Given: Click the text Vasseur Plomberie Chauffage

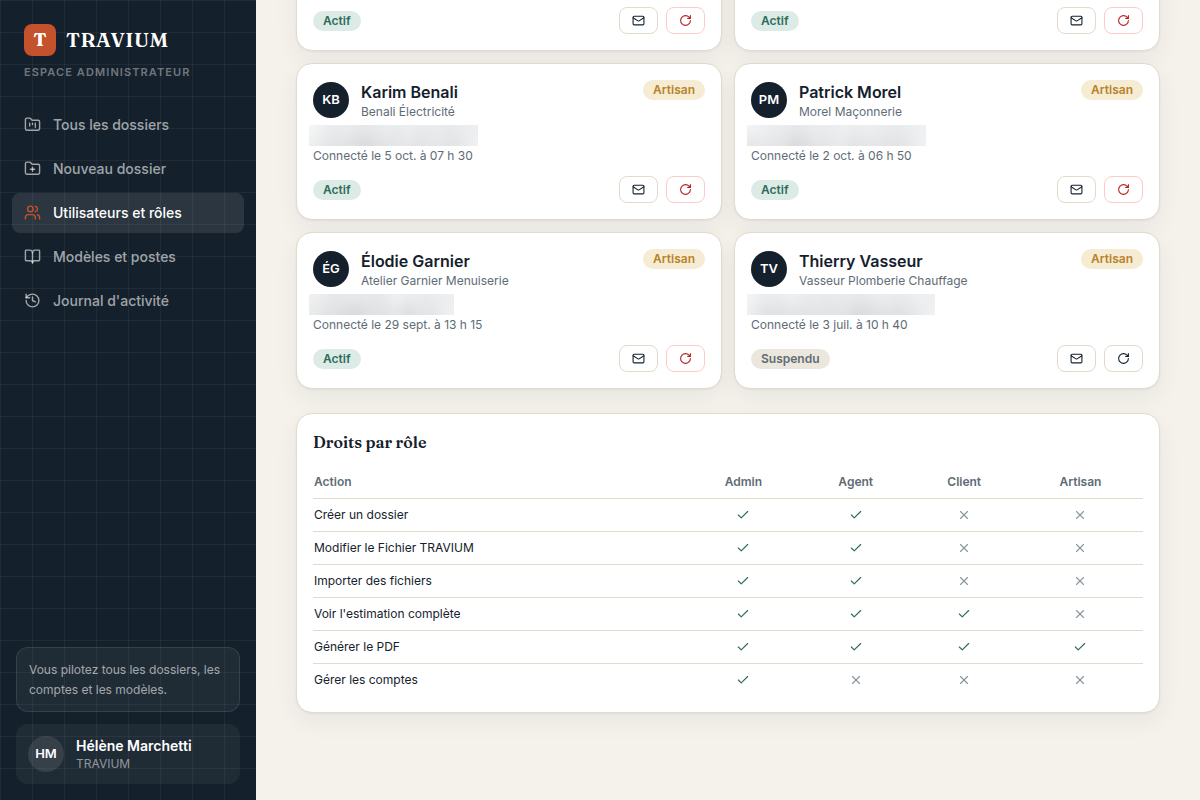Looking at the screenshot, I should coord(883,281).
